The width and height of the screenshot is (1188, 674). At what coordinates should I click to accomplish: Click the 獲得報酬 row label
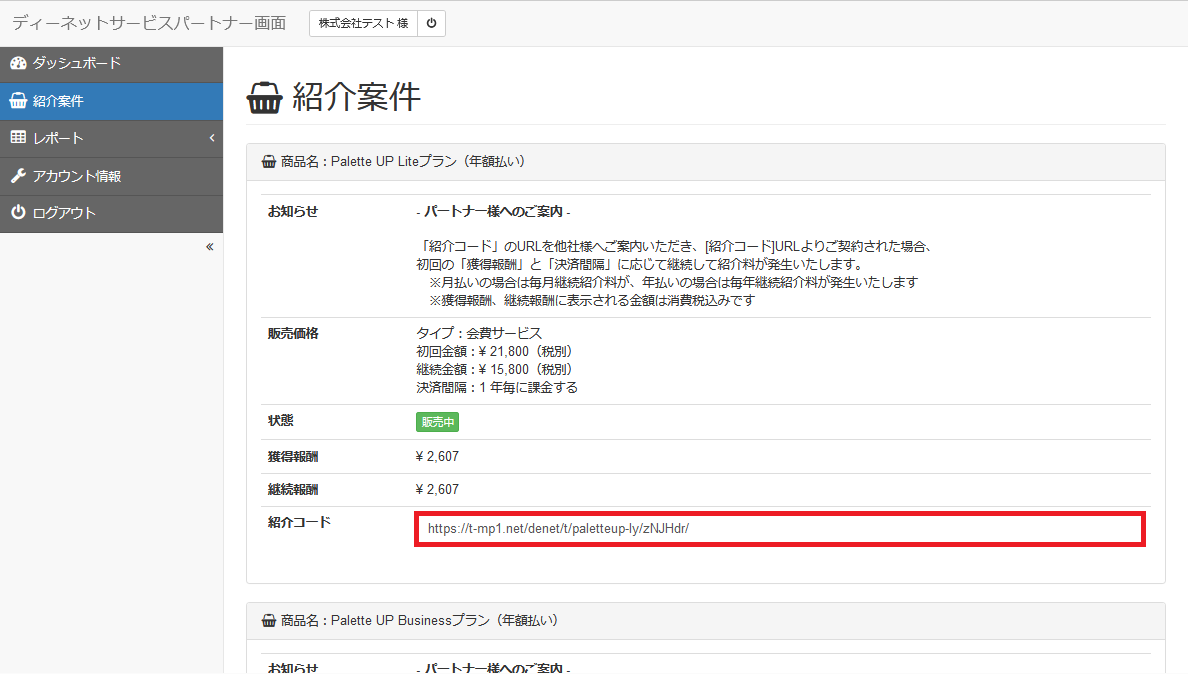coord(292,457)
